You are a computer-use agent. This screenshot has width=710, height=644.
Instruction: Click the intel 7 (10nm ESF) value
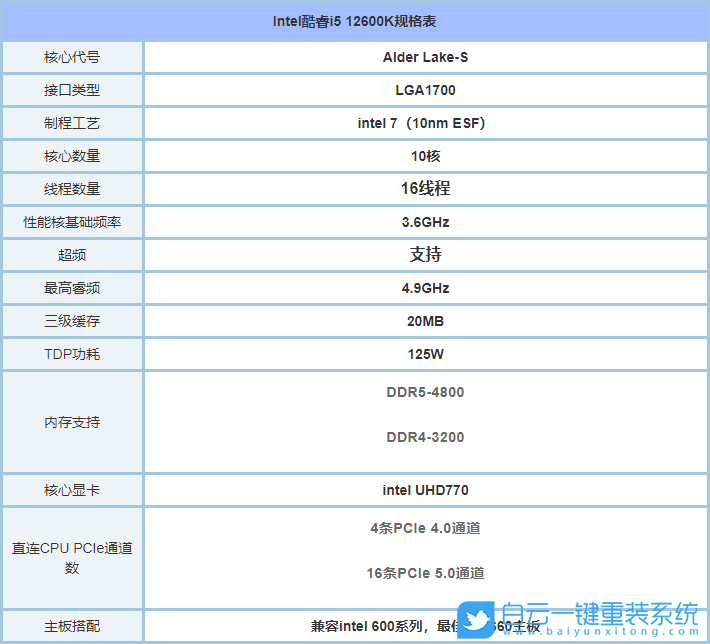(421, 123)
